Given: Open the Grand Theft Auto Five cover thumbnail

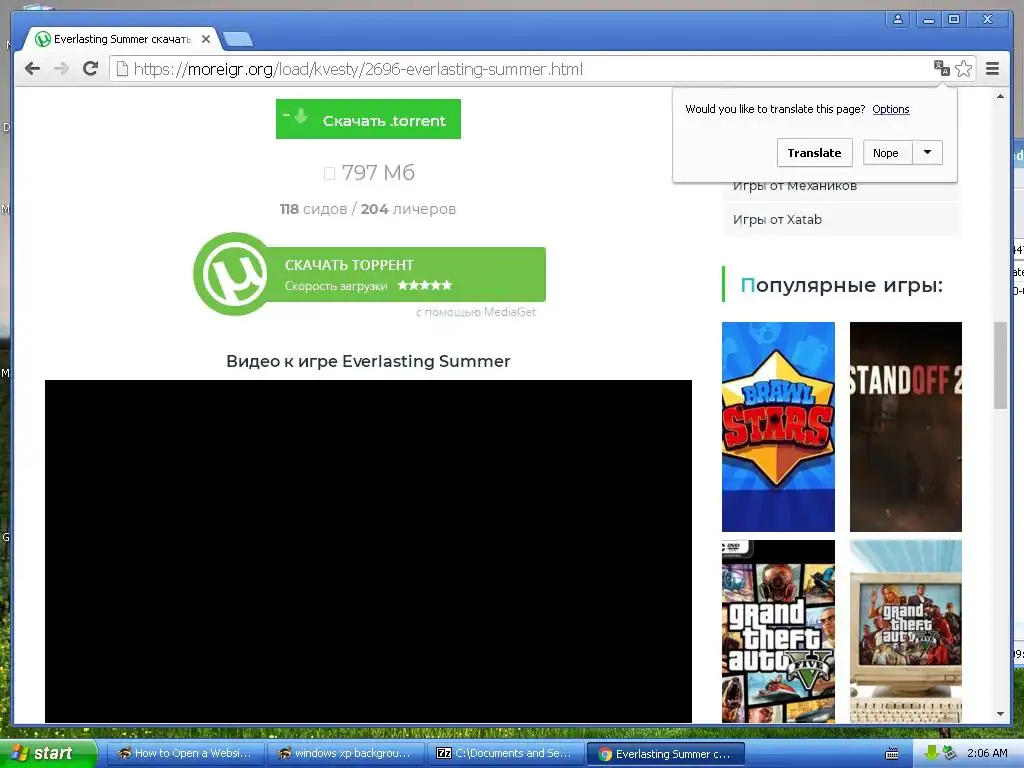Looking at the screenshot, I should pyautogui.click(x=778, y=631).
